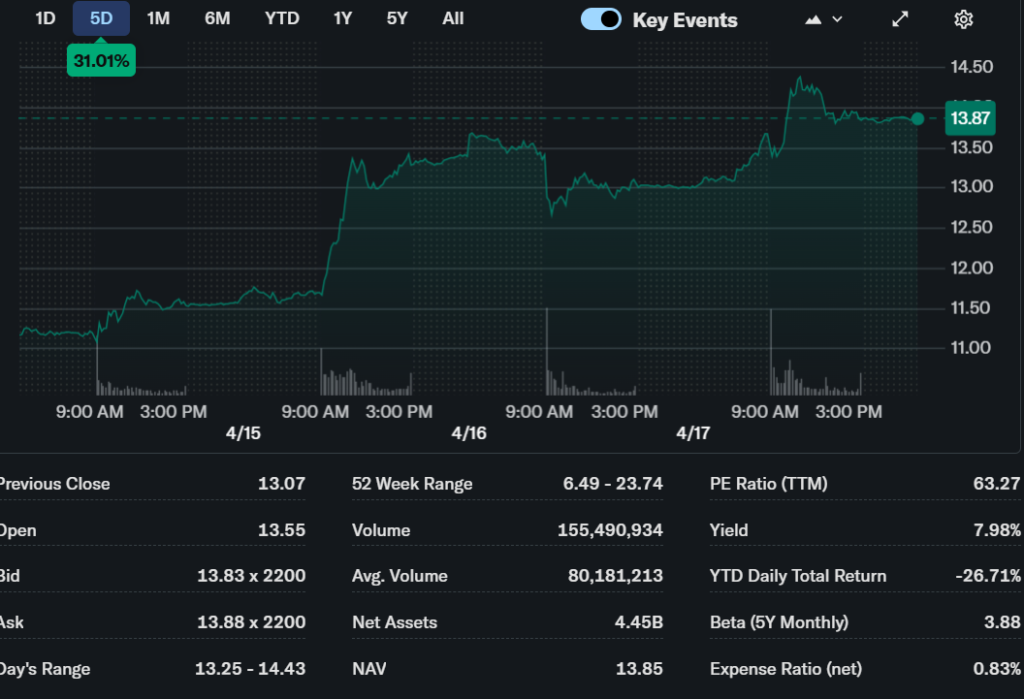Screen dimensions: 1024x699
Task: Click the mountain chart type icon
Action: pos(813,19)
